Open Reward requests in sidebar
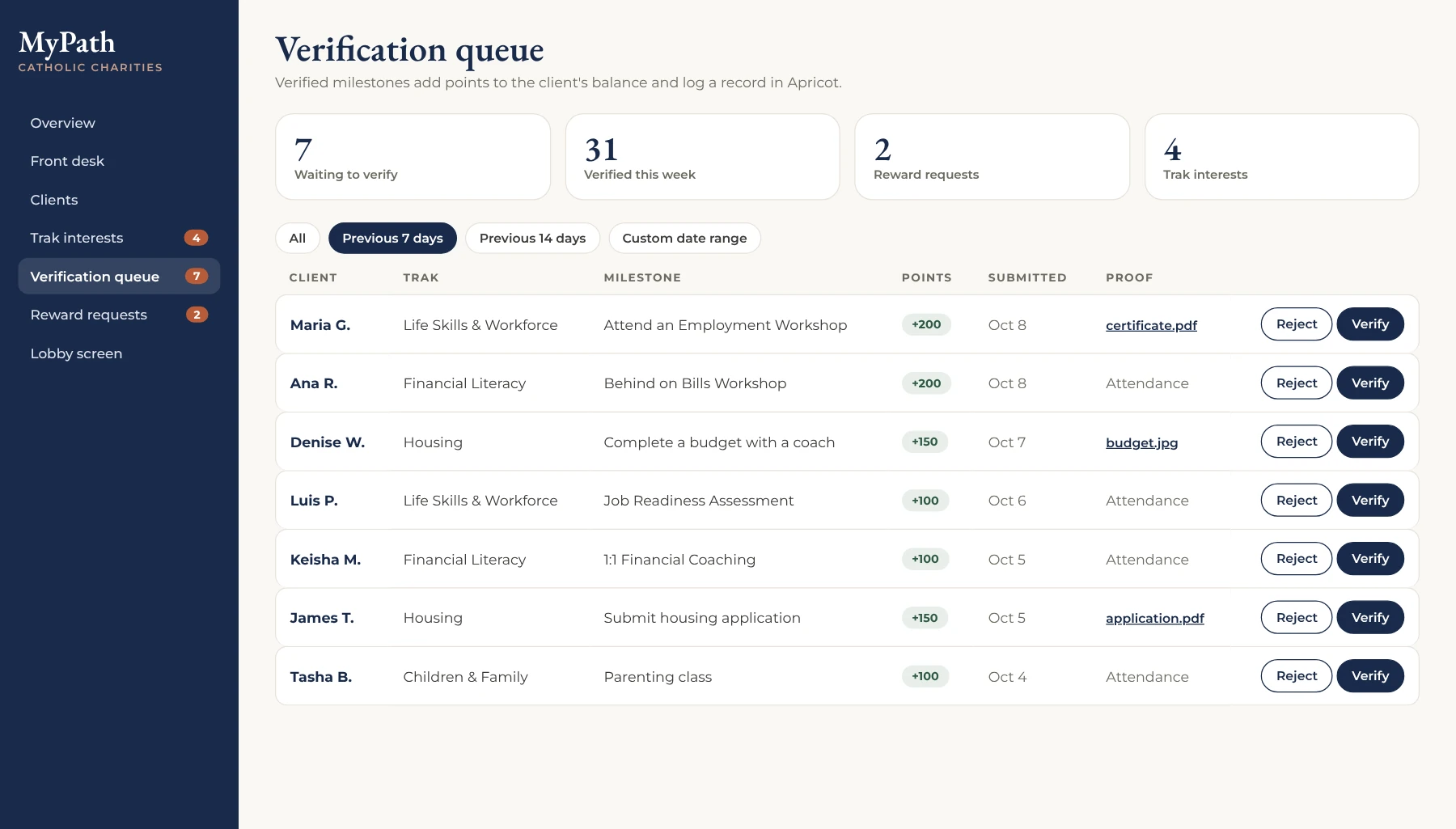Viewport: 1456px width, 829px height. 119,315
